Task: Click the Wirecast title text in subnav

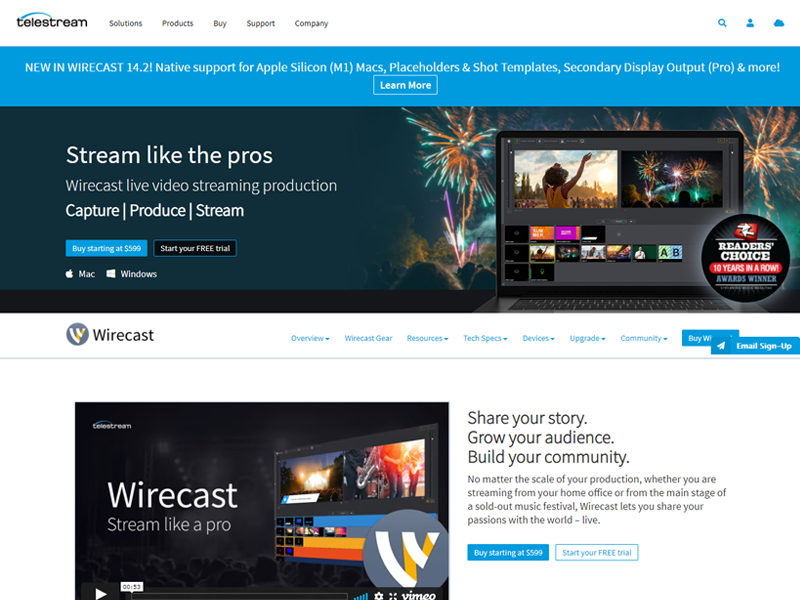Action: pyautogui.click(x=123, y=335)
